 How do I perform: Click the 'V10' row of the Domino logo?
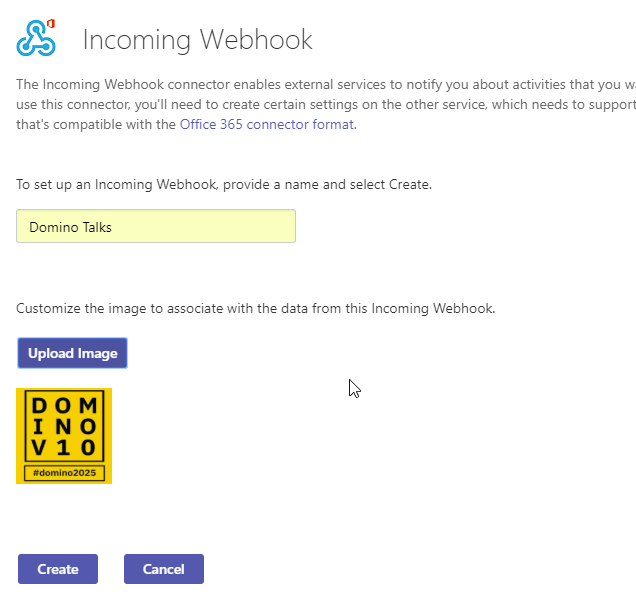tap(64, 448)
